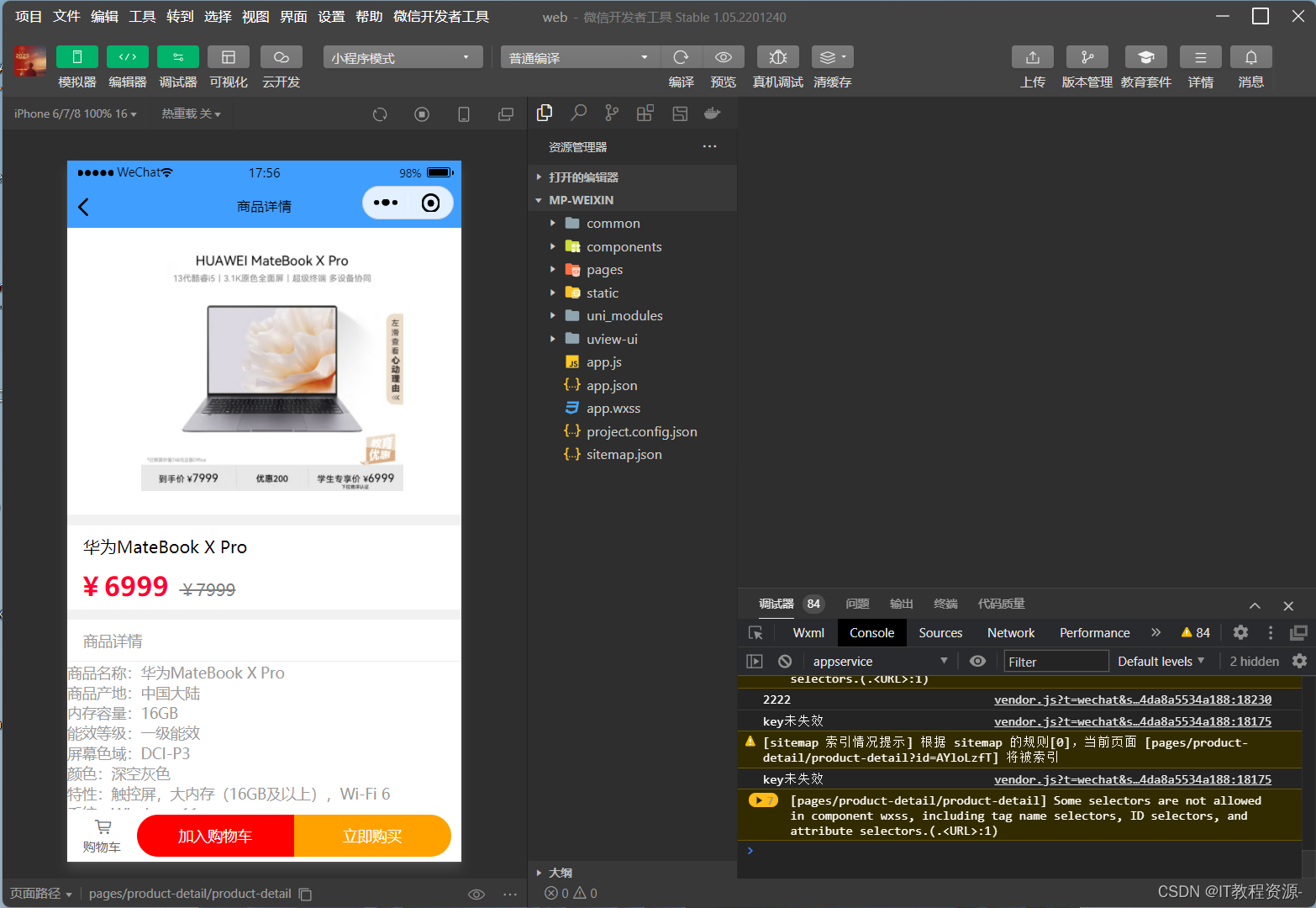Open version management (版本管理)
Image resolution: width=1316 pixels, height=908 pixels.
pos(1087,56)
